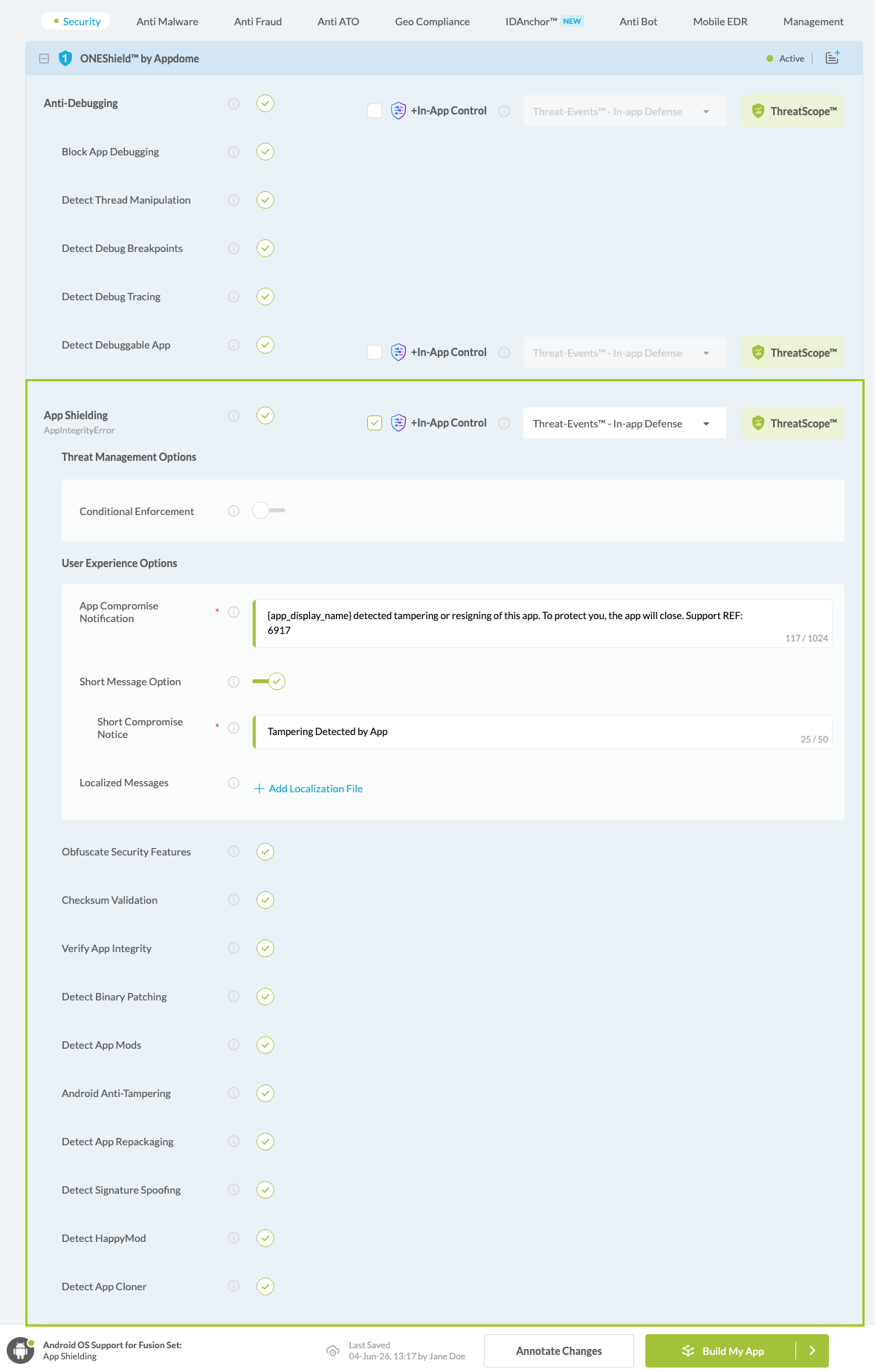Uncheck App Shielding In-App Control checkbox
This screenshot has width=875, height=1372.
point(375,423)
